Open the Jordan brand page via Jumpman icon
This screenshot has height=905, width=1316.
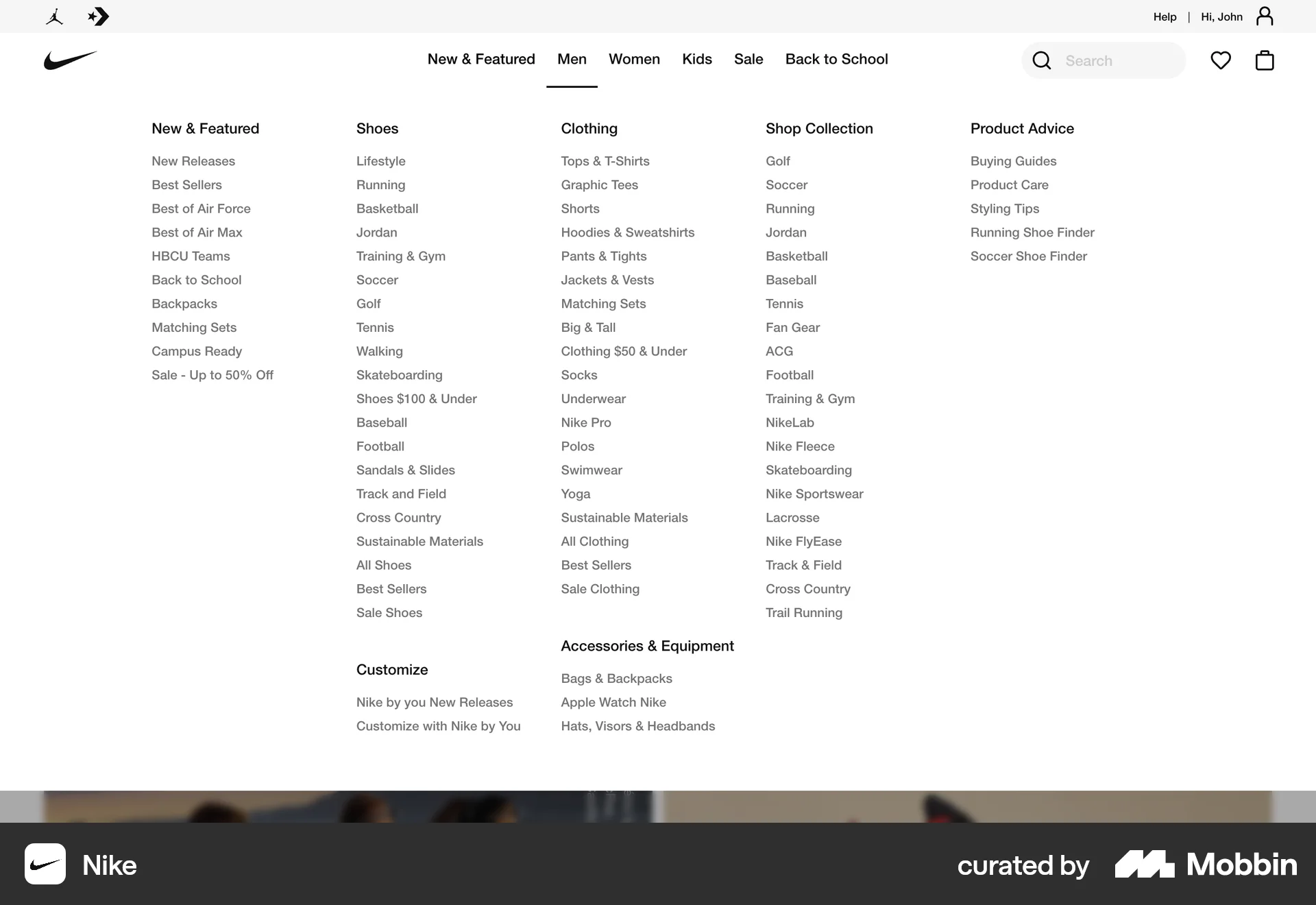tap(54, 16)
